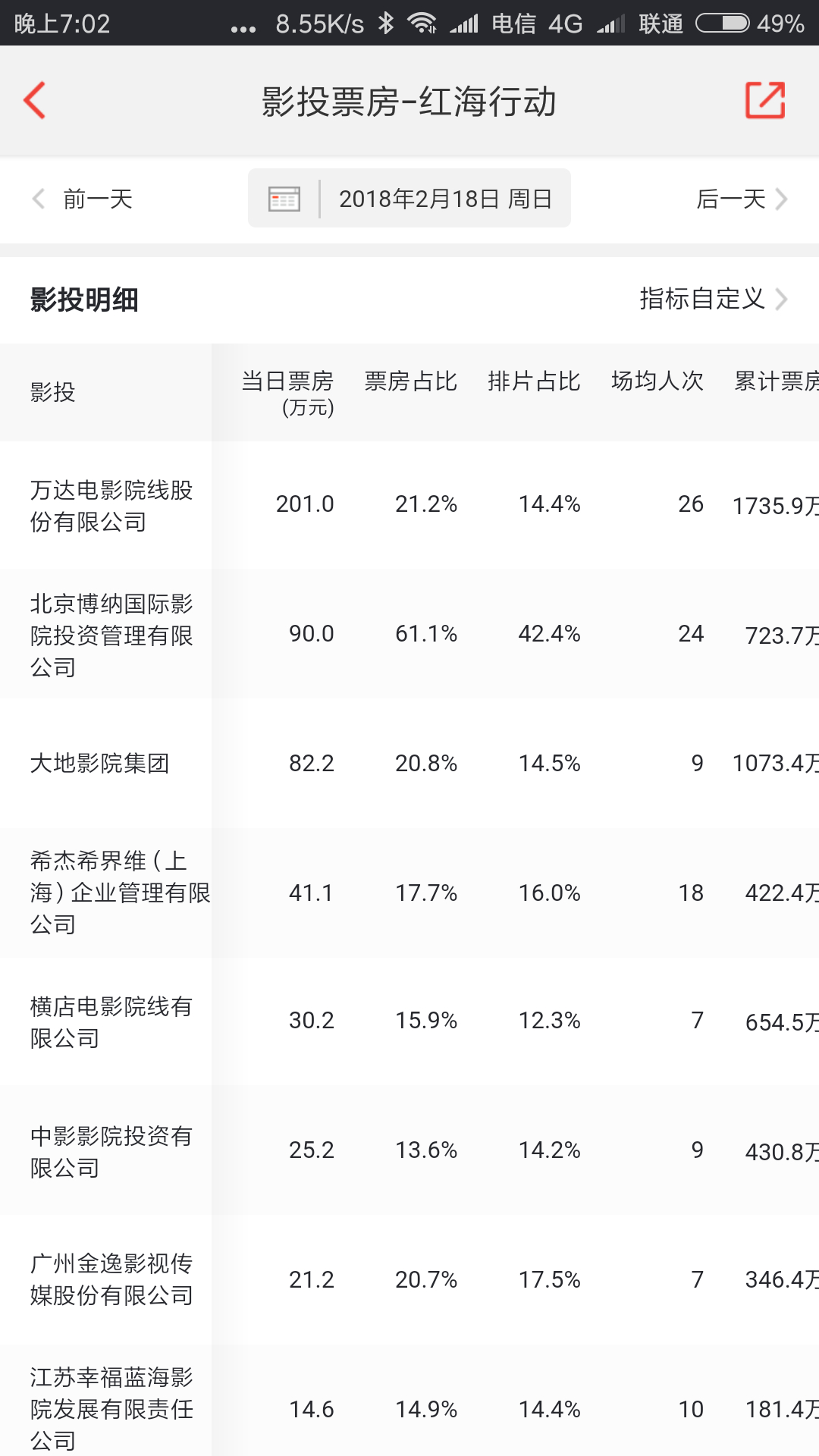Viewport: 819px width, 1456px height.
Task: Go to 前一天
Action: click(98, 199)
